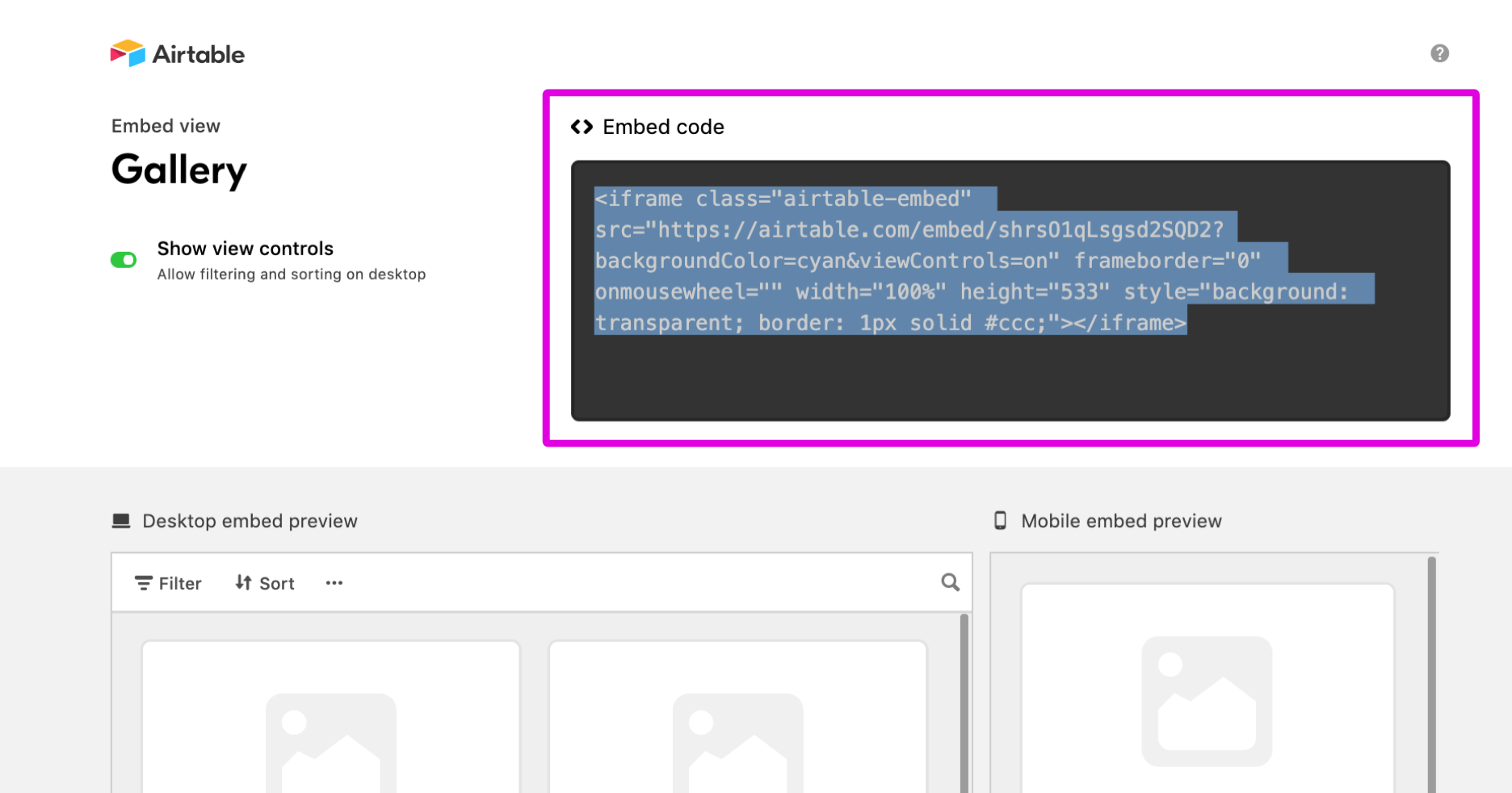This screenshot has height=793, width=1512.
Task: Disable the Show view controls toggle
Action: [124, 260]
